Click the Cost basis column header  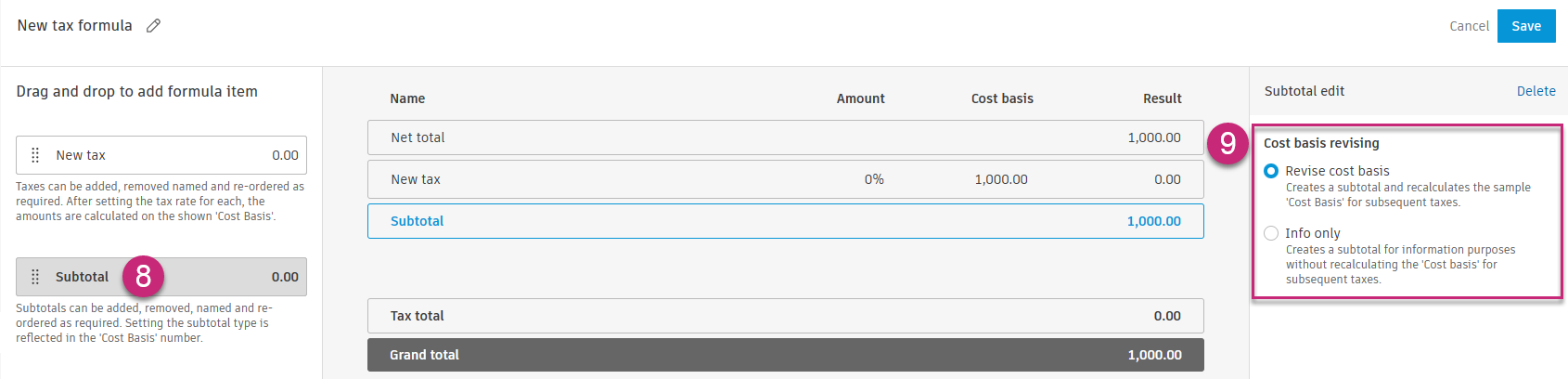(x=1002, y=98)
